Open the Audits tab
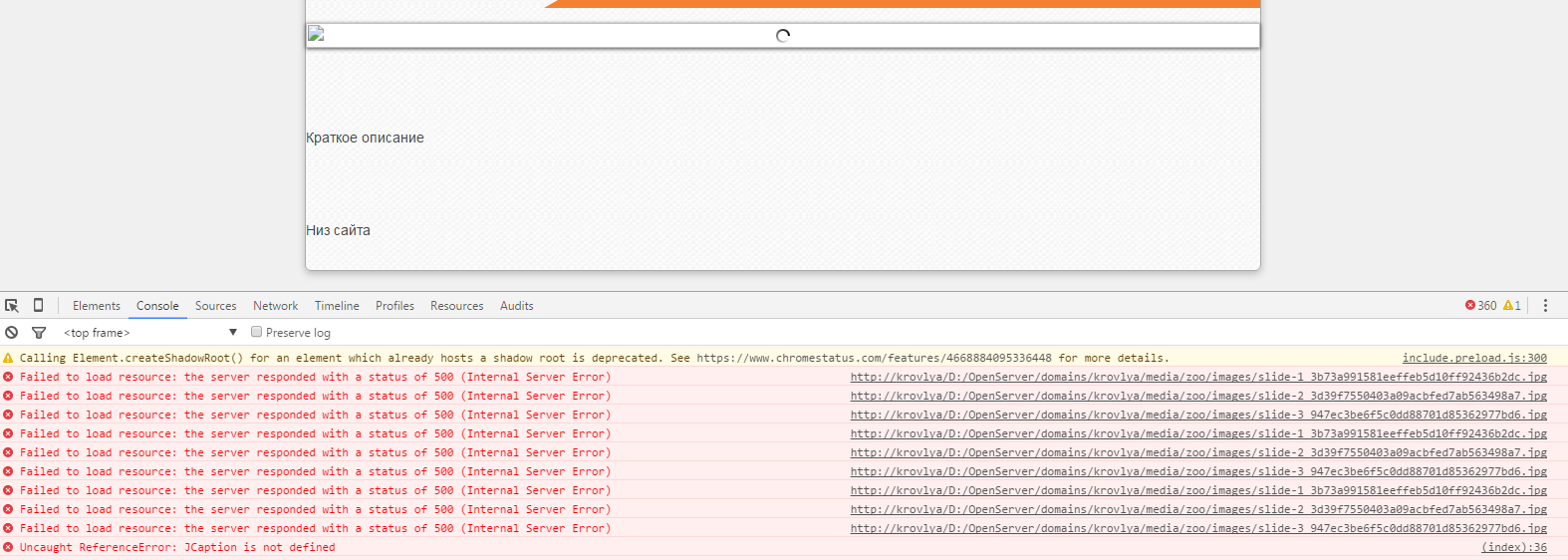Viewport: 1568px width, 560px height. point(516,306)
